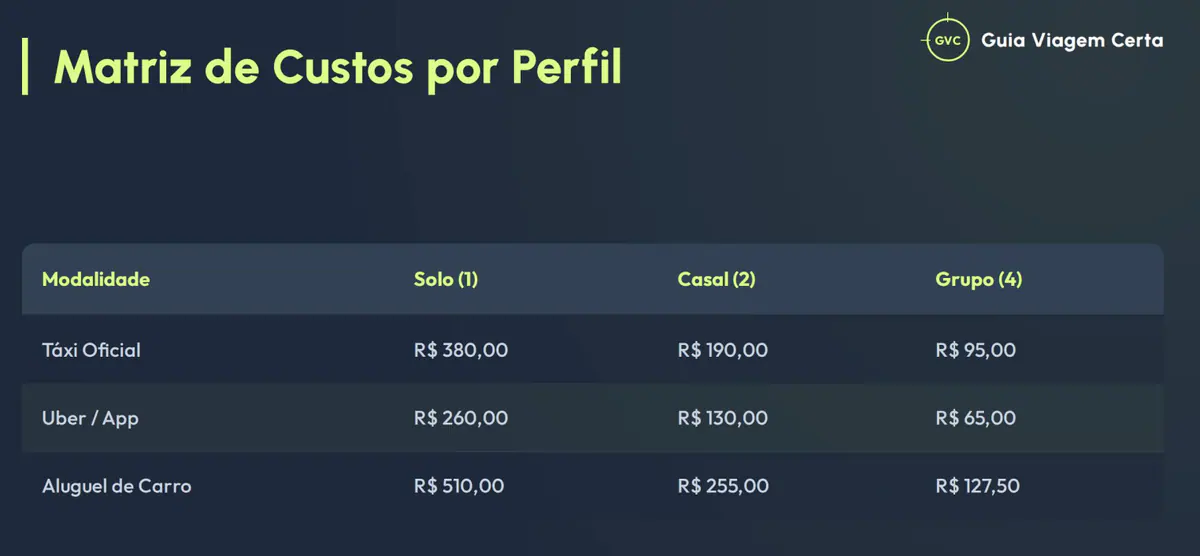Click the R$ 510,00 car rental price
The height and width of the screenshot is (556, 1200).
click(x=459, y=486)
